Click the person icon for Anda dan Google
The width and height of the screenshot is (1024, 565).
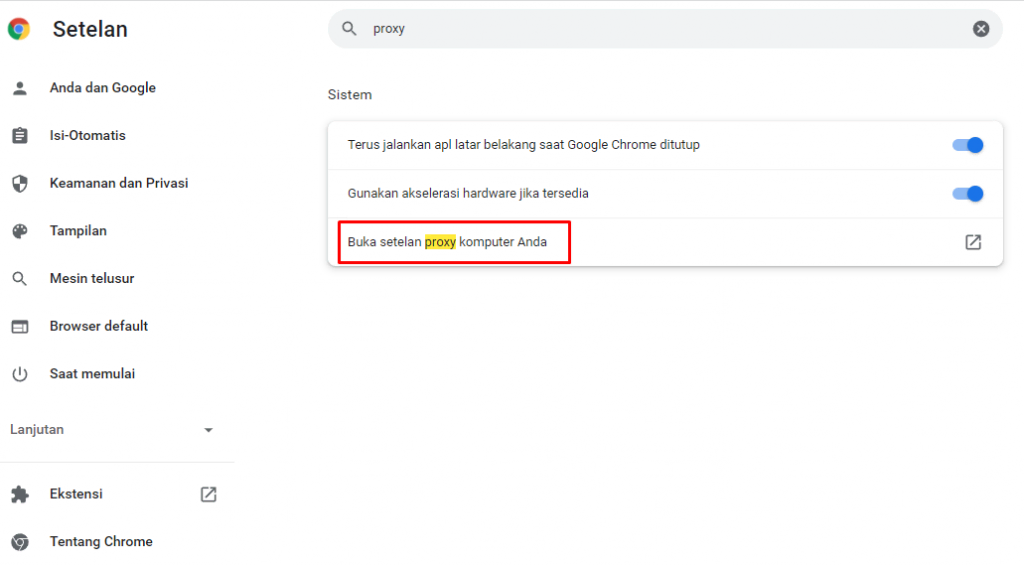pos(19,88)
